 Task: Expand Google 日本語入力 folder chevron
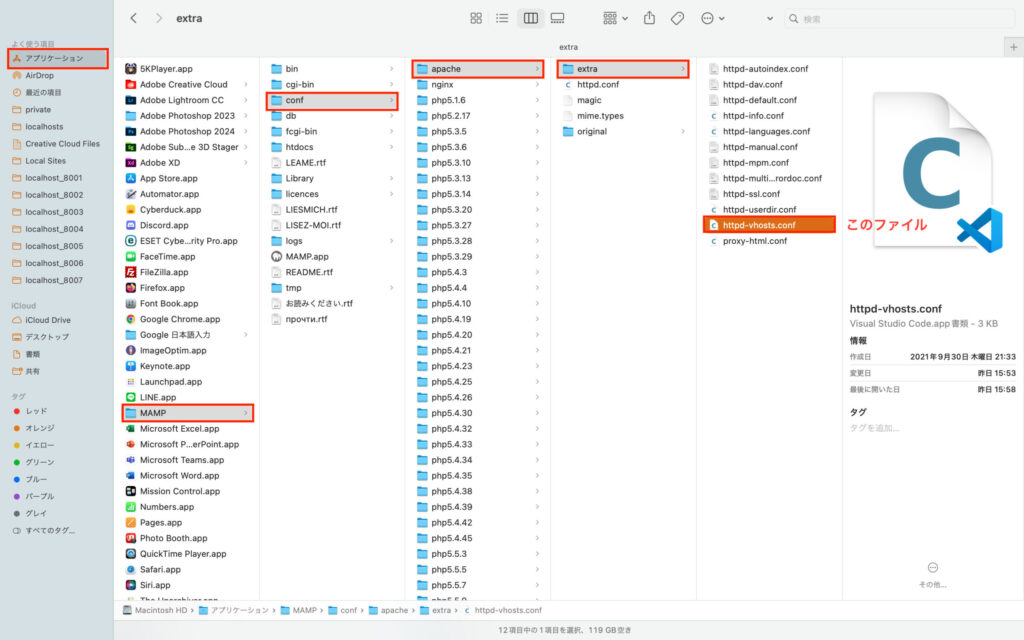pos(246,335)
